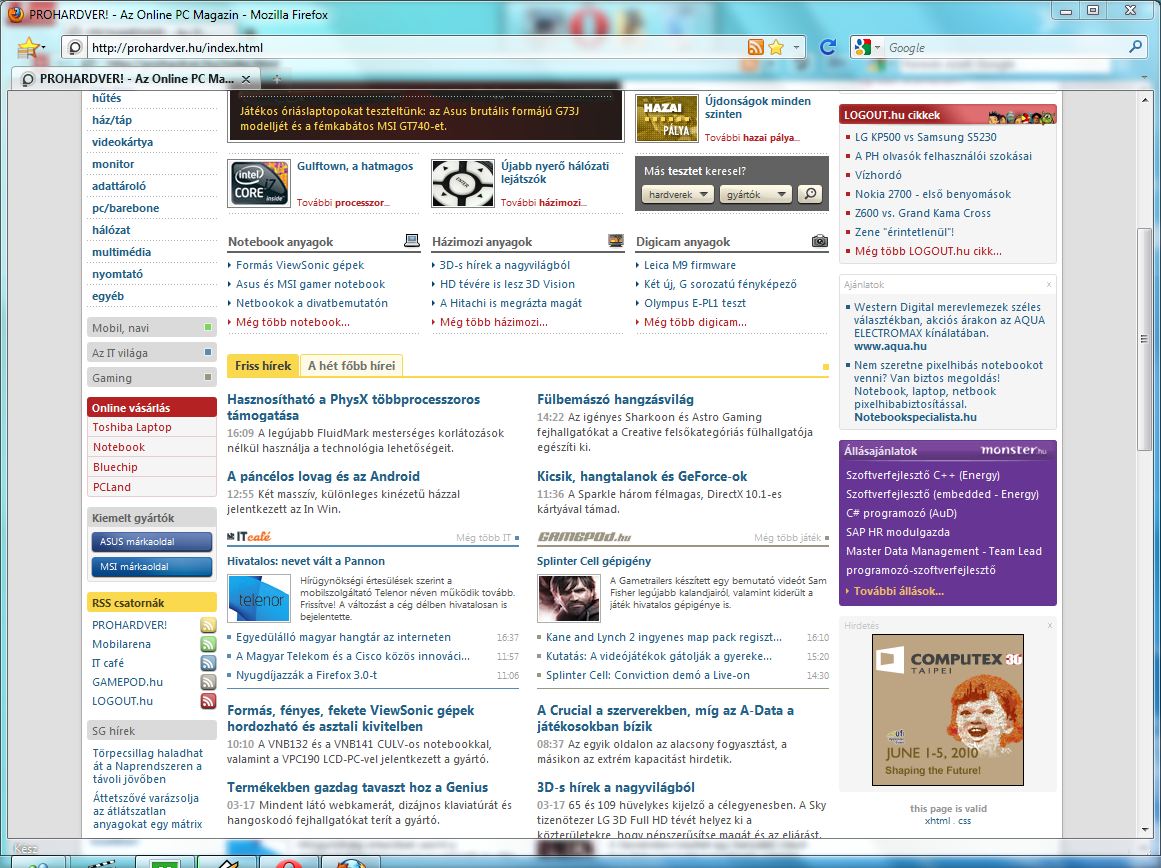1161x868 pixels.
Task: Open monitor in the left menu
Action: tap(113, 164)
